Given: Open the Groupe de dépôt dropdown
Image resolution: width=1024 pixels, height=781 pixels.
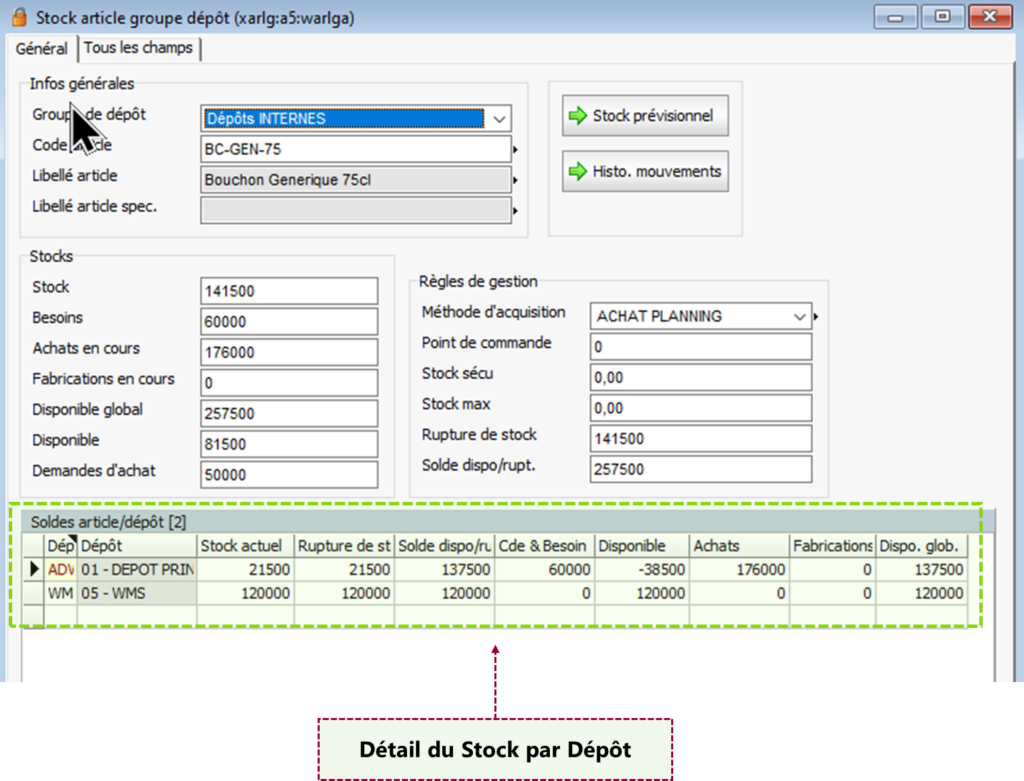Looking at the screenshot, I should [499, 118].
